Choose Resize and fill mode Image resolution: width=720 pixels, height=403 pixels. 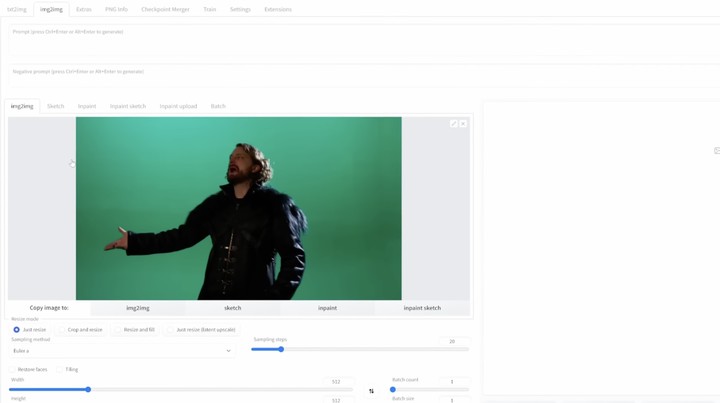tap(118, 329)
